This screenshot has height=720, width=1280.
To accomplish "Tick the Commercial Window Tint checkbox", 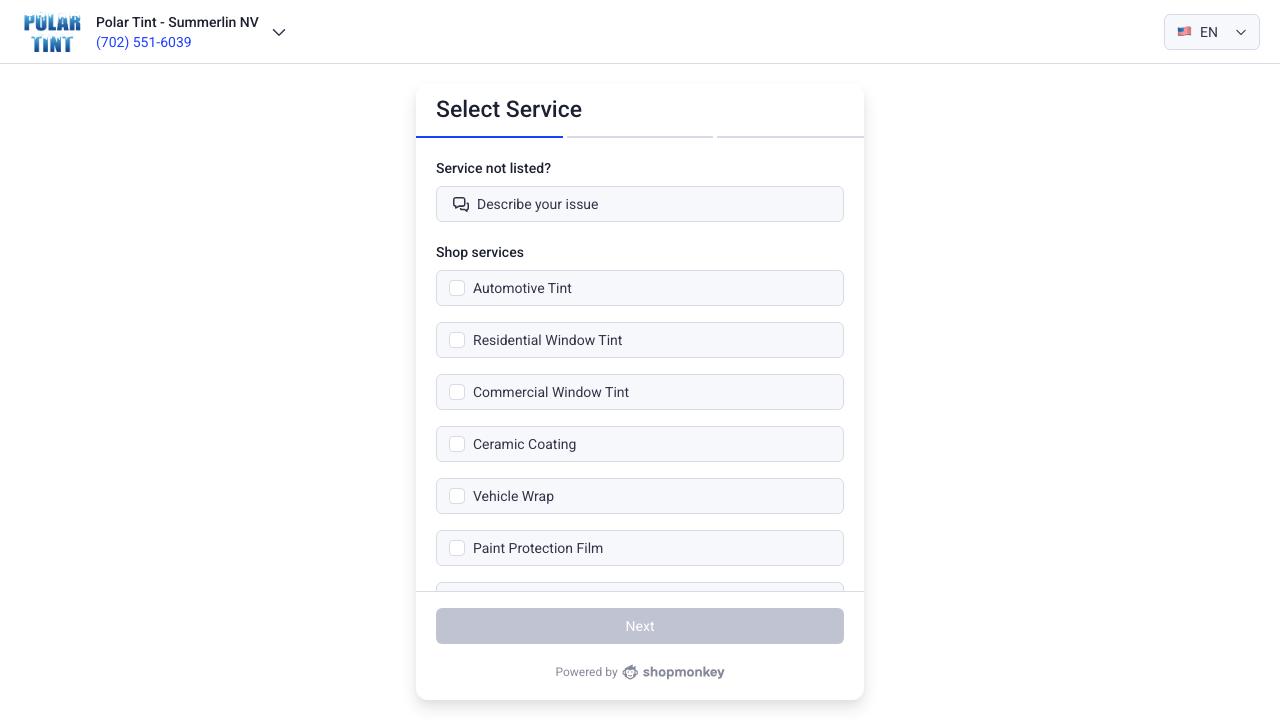I will [457, 392].
